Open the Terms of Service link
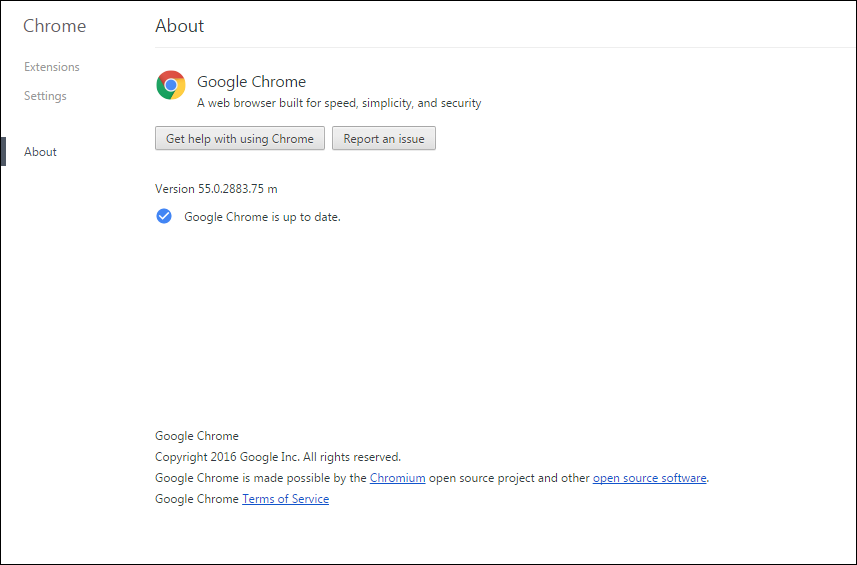The height and width of the screenshot is (565, 857). [x=285, y=499]
